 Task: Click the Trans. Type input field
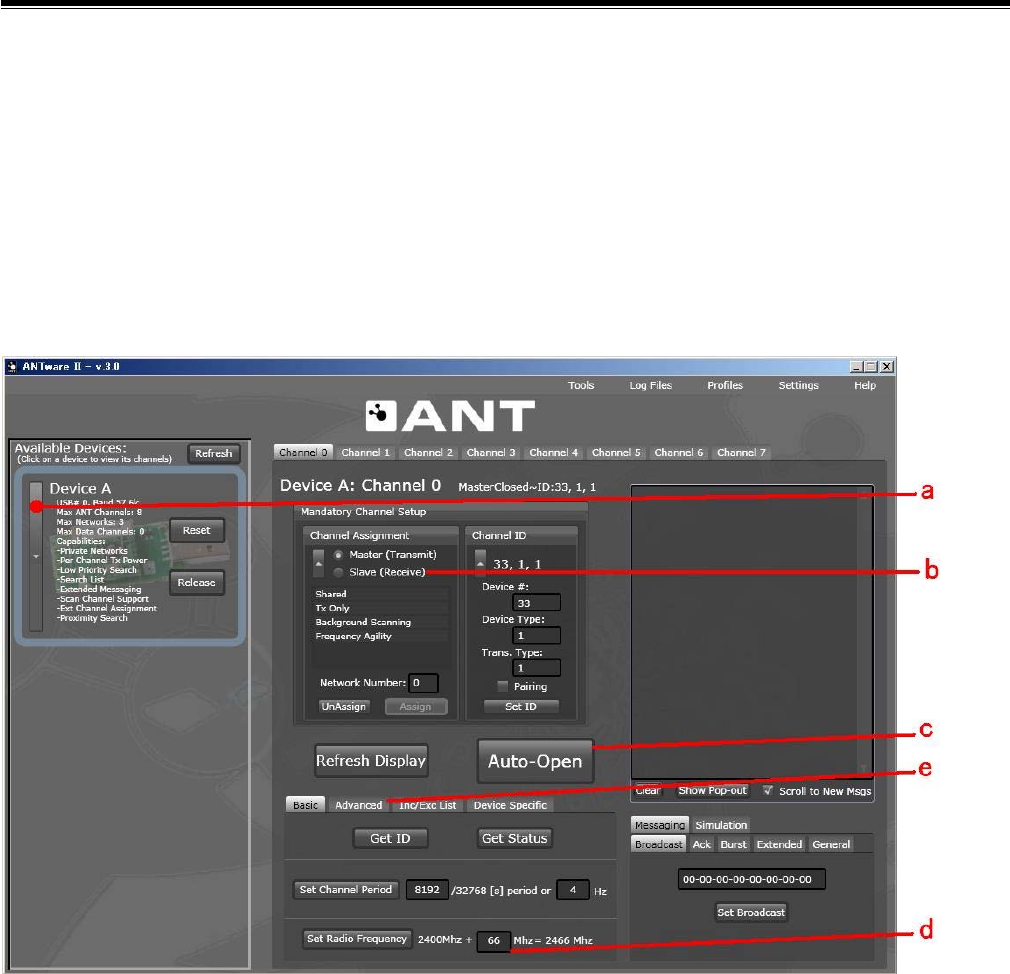[x=536, y=668]
